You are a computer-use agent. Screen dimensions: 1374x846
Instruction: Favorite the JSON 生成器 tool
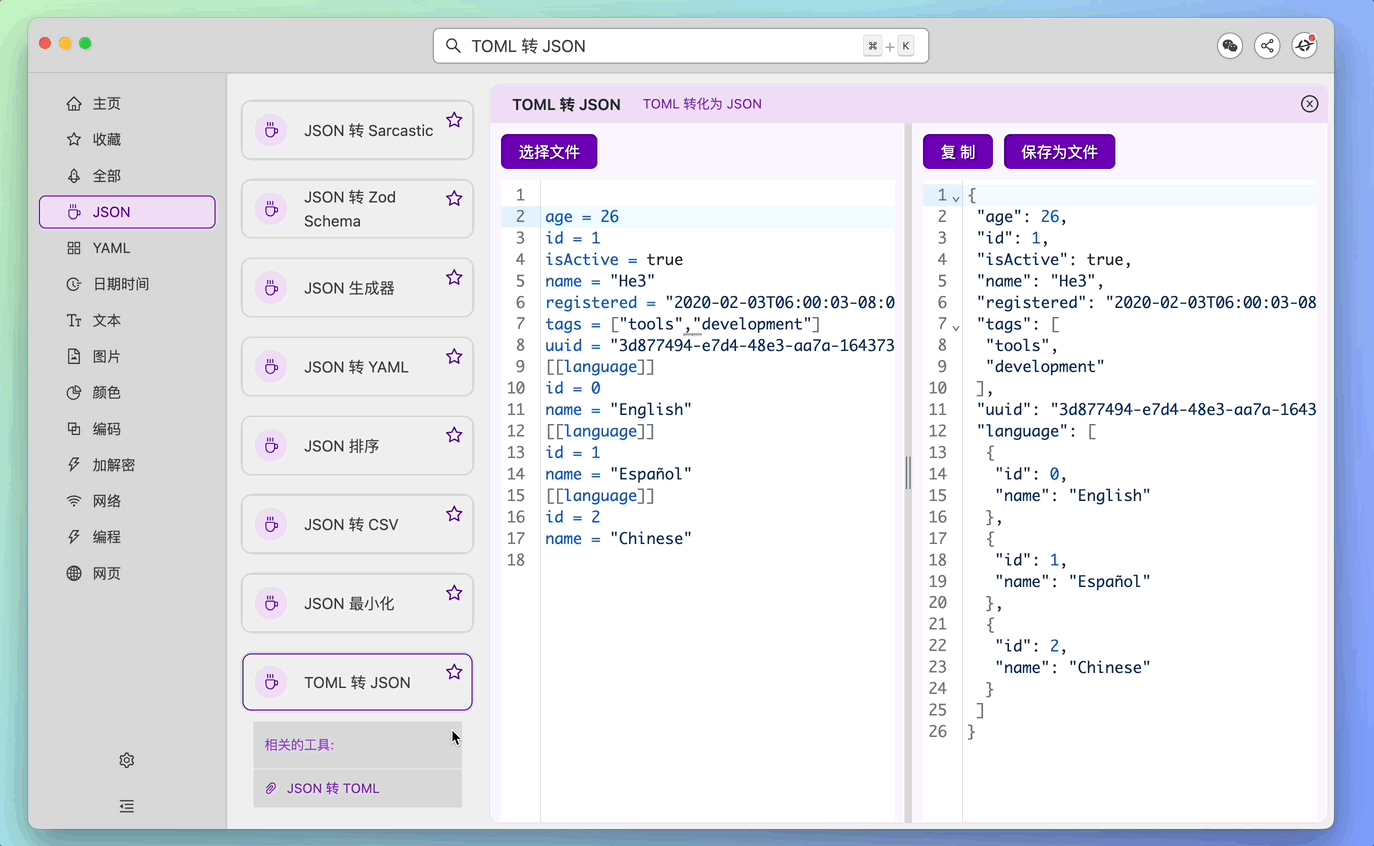point(454,277)
